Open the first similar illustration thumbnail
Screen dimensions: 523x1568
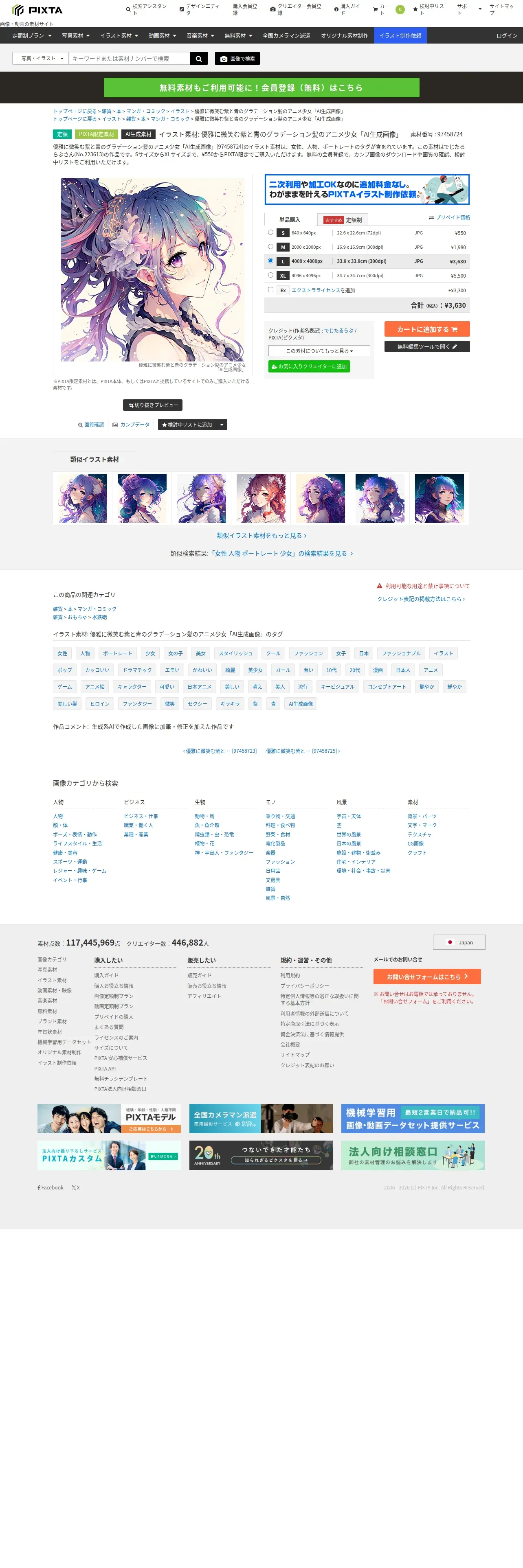coord(83,498)
